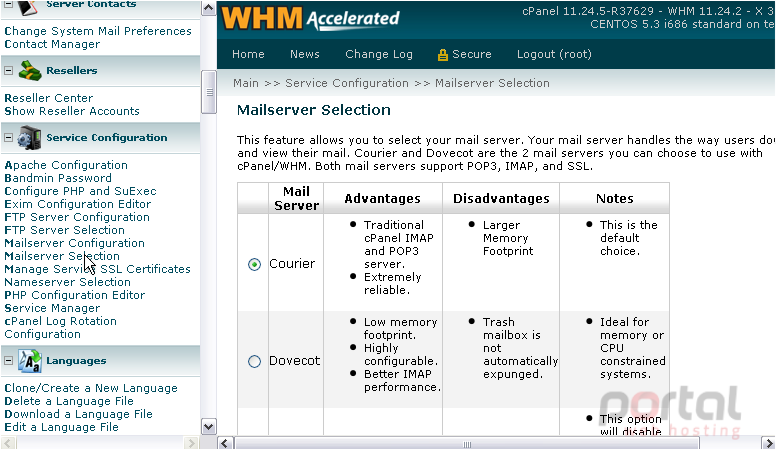
Task: Click the Dovecot label text
Action: click(294, 361)
